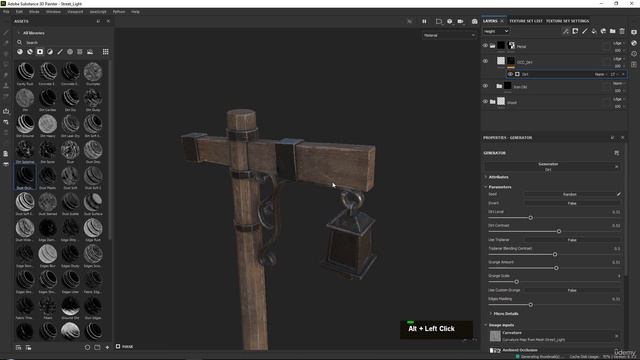Viewport: 640px width, 360px height.
Task: Add effect wand icon in Layers toolbar
Action: [x=566, y=31]
